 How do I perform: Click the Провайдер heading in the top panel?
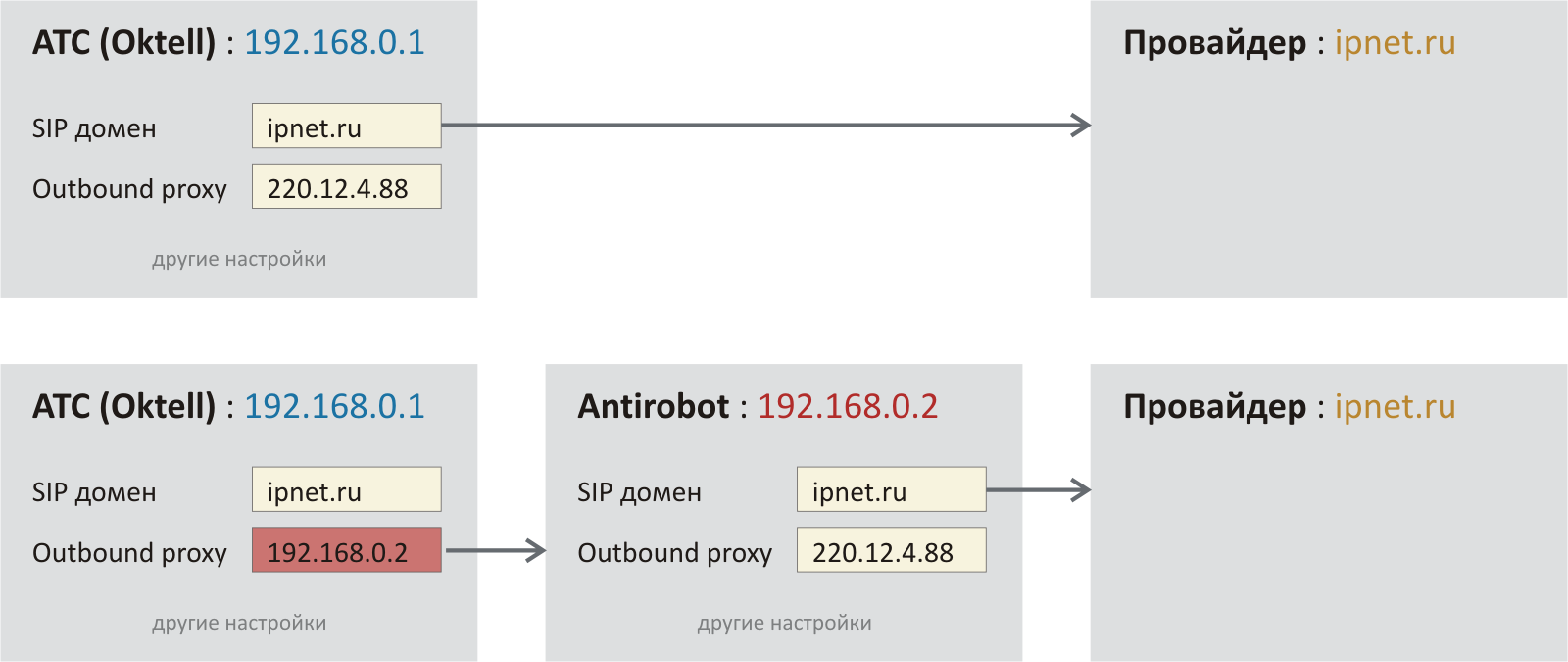1214,43
